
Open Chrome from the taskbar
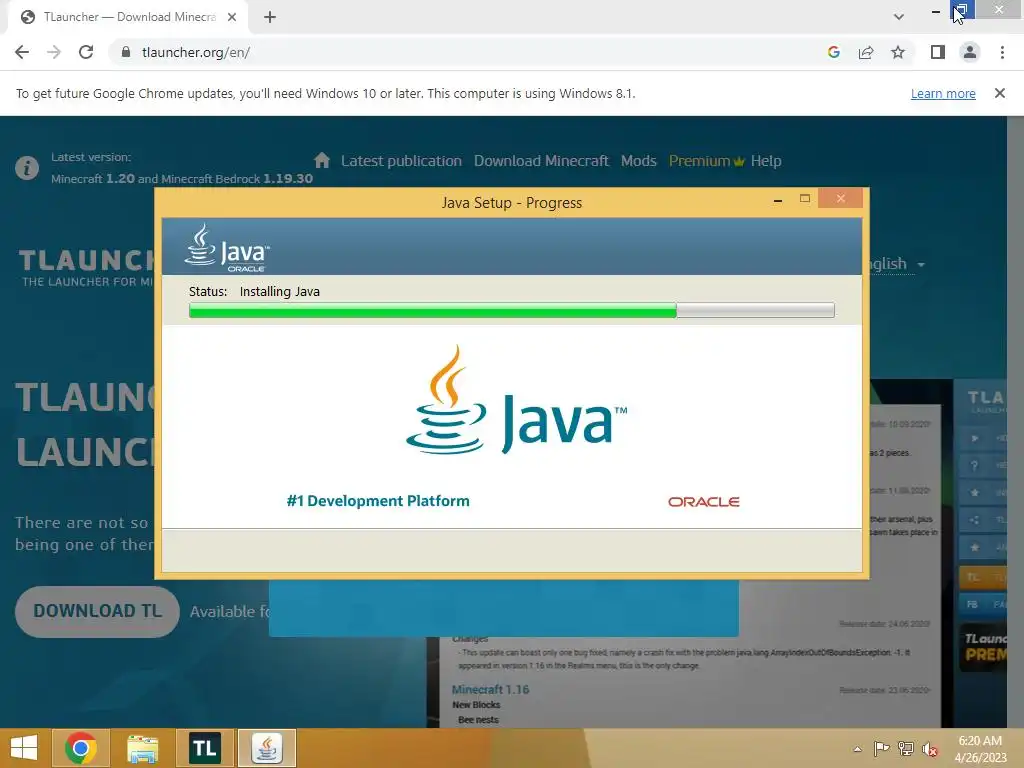tap(81, 748)
